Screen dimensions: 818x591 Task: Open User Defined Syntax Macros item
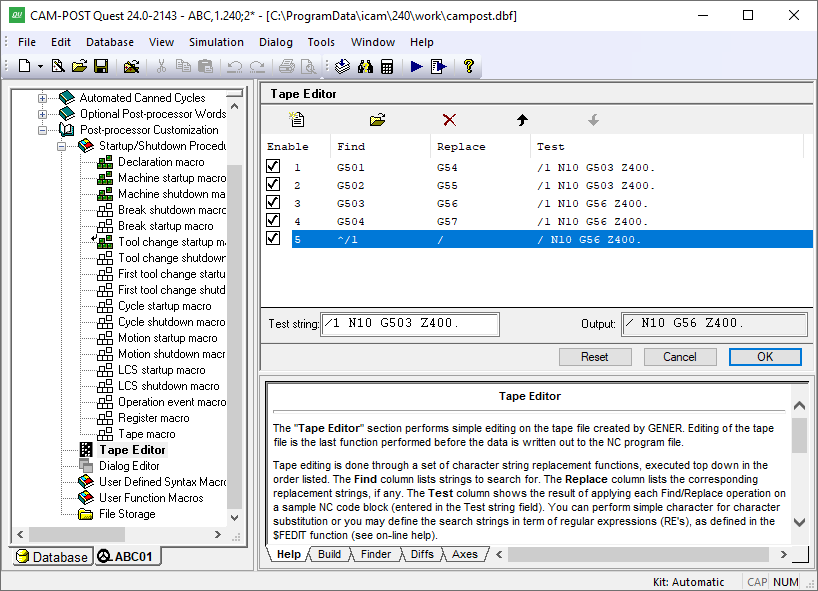click(x=162, y=482)
